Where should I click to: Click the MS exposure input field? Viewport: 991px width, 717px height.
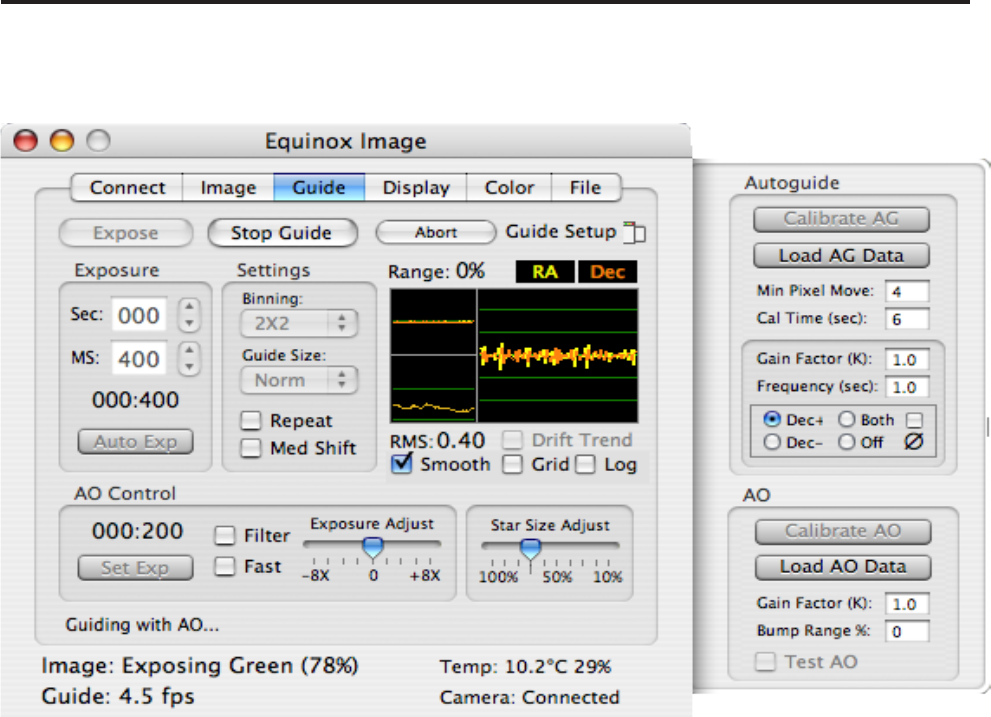coord(139,358)
